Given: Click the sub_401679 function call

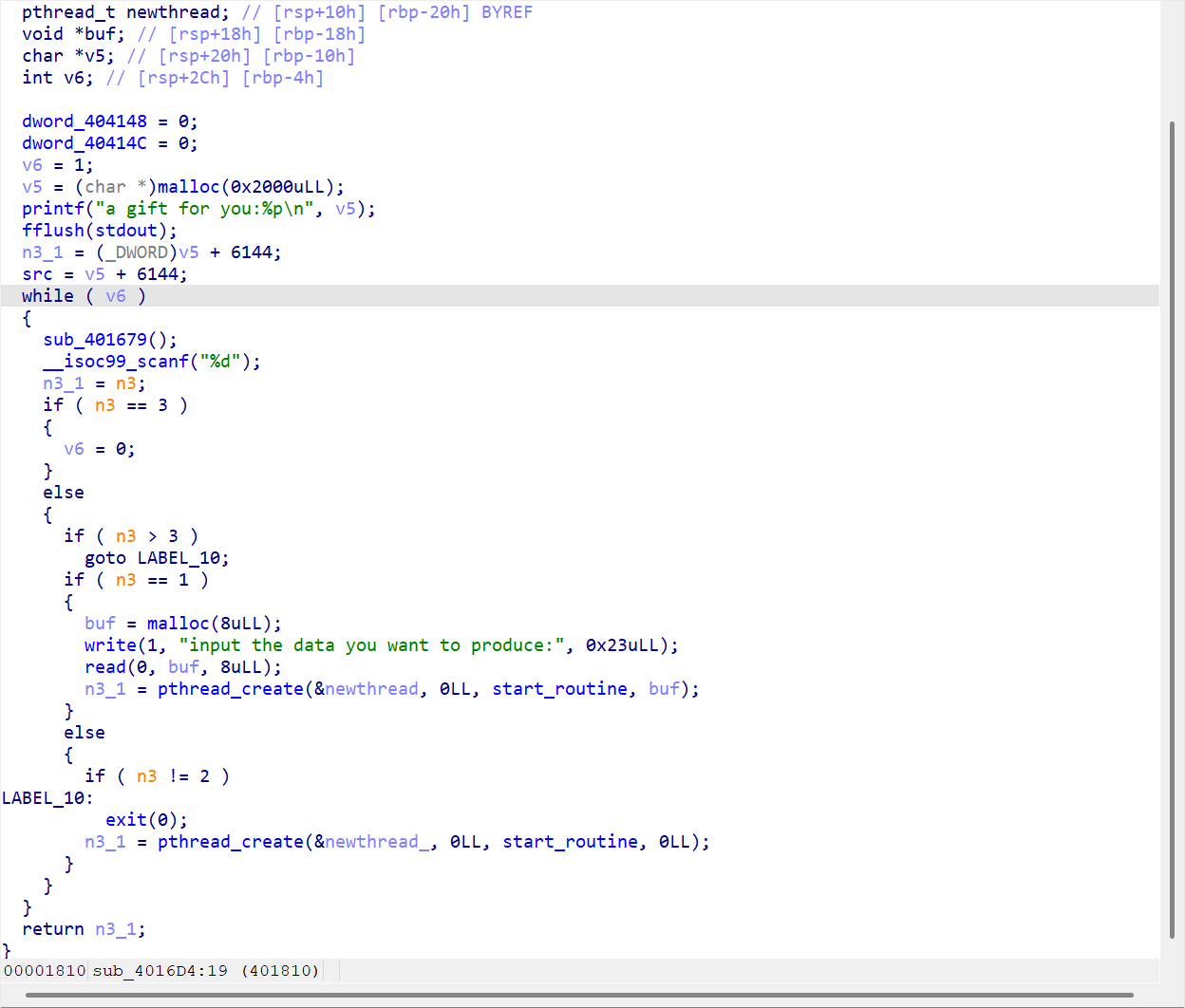Looking at the screenshot, I should point(110,340).
